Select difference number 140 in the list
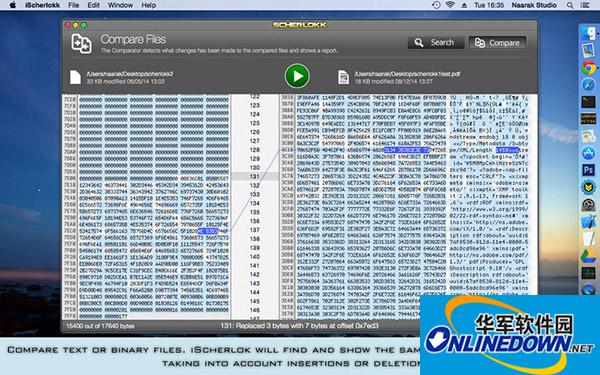 pos(255,256)
